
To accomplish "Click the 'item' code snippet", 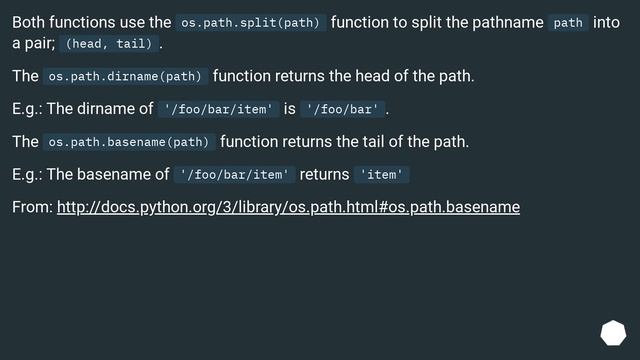I will click(x=382, y=175).
